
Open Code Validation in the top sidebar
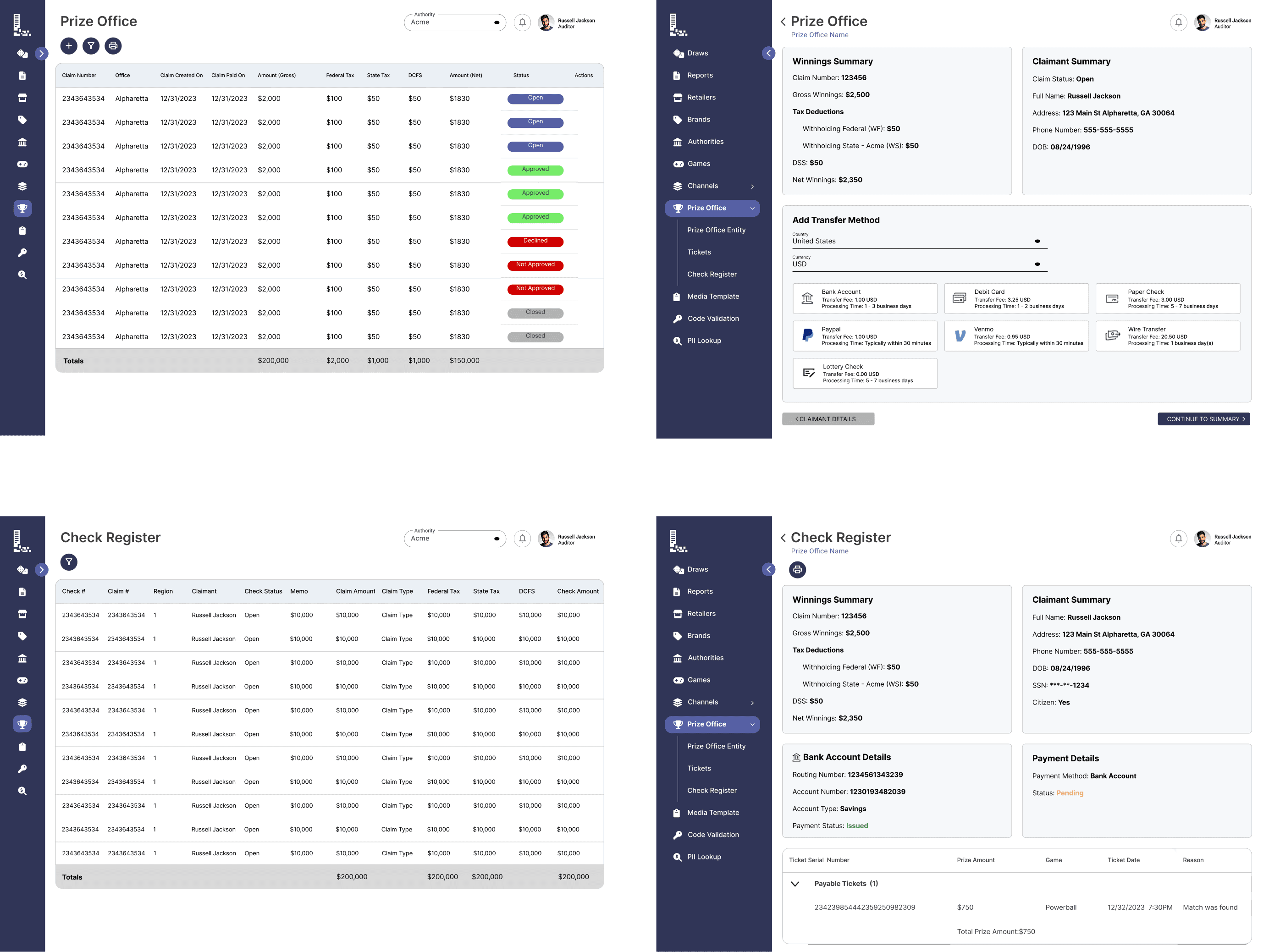pyautogui.click(x=712, y=318)
